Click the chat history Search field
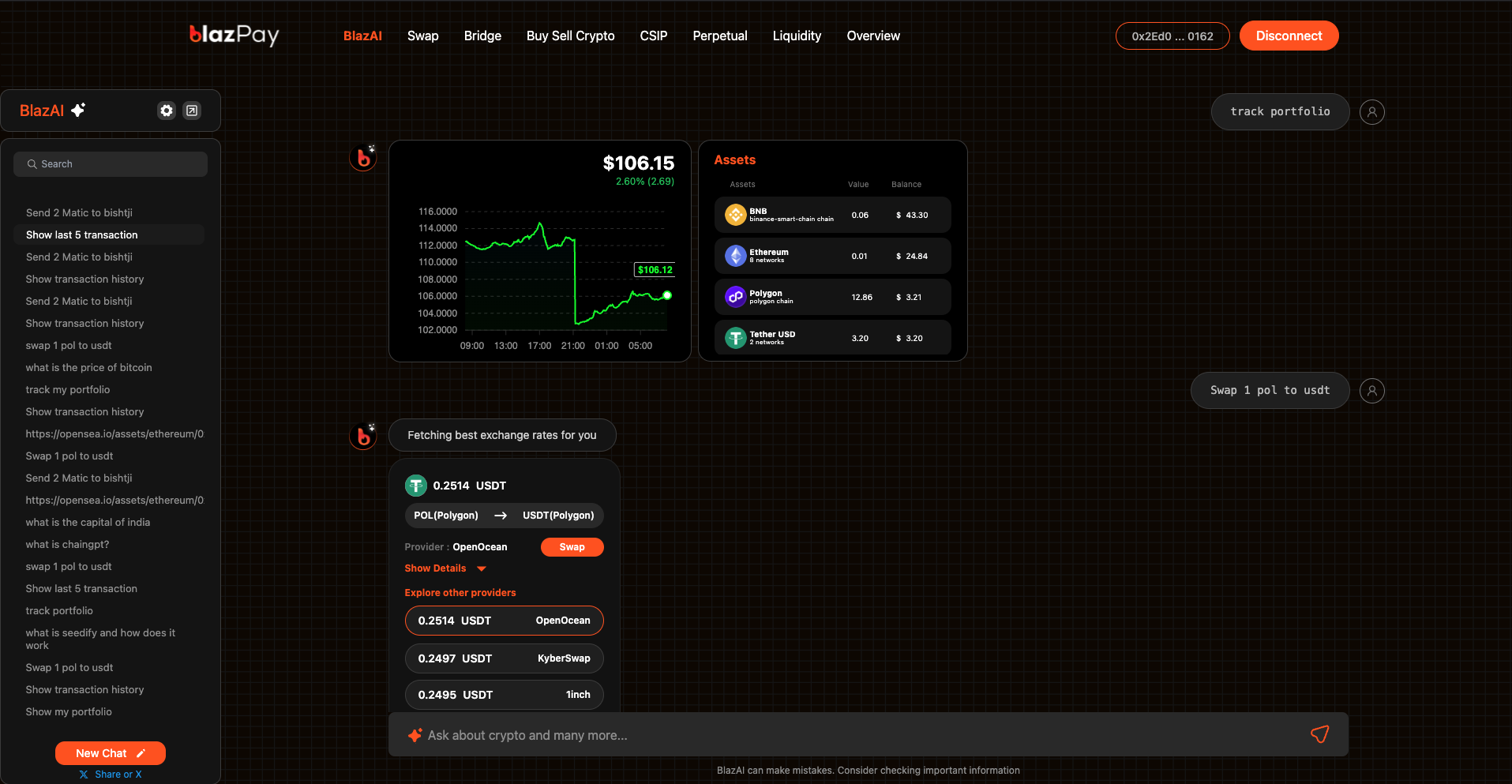Viewport: 1512px width, 784px height. point(111,164)
